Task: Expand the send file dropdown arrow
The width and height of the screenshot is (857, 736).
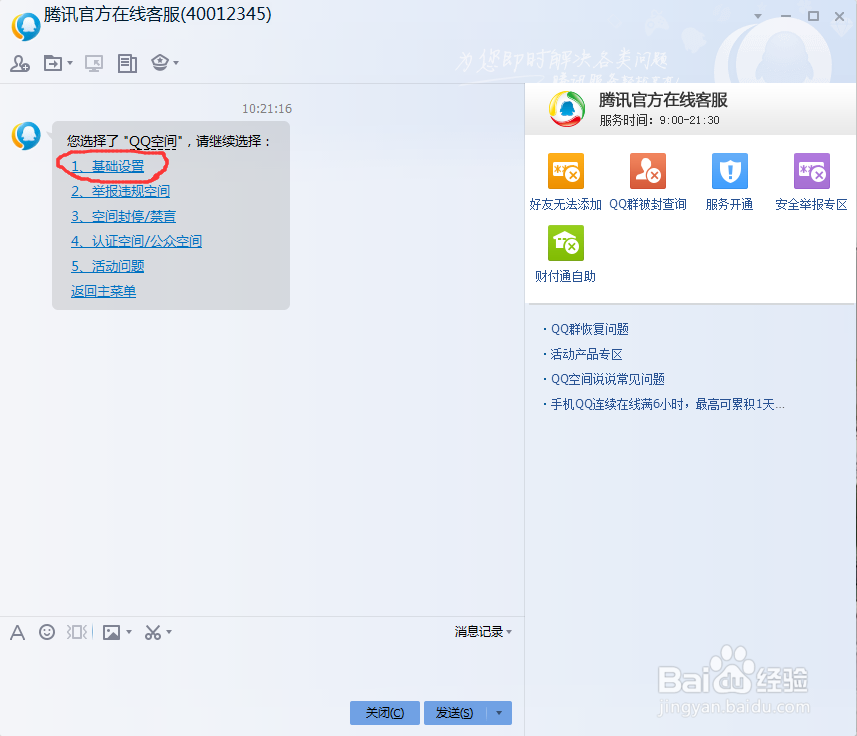Action: pyautogui.click(x=70, y=63)
